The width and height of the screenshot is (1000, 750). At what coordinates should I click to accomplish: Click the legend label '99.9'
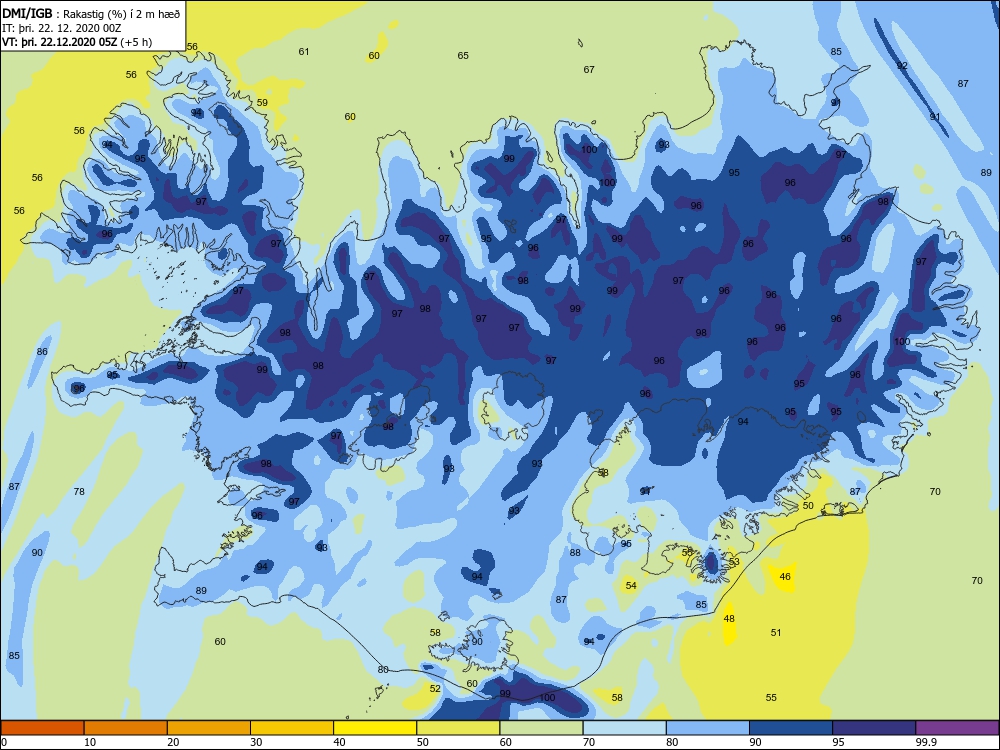926,742
